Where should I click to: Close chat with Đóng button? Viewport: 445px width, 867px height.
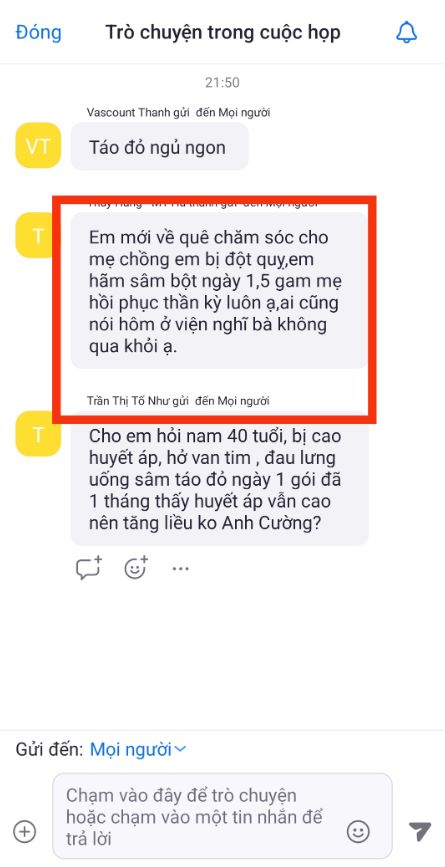39,33
